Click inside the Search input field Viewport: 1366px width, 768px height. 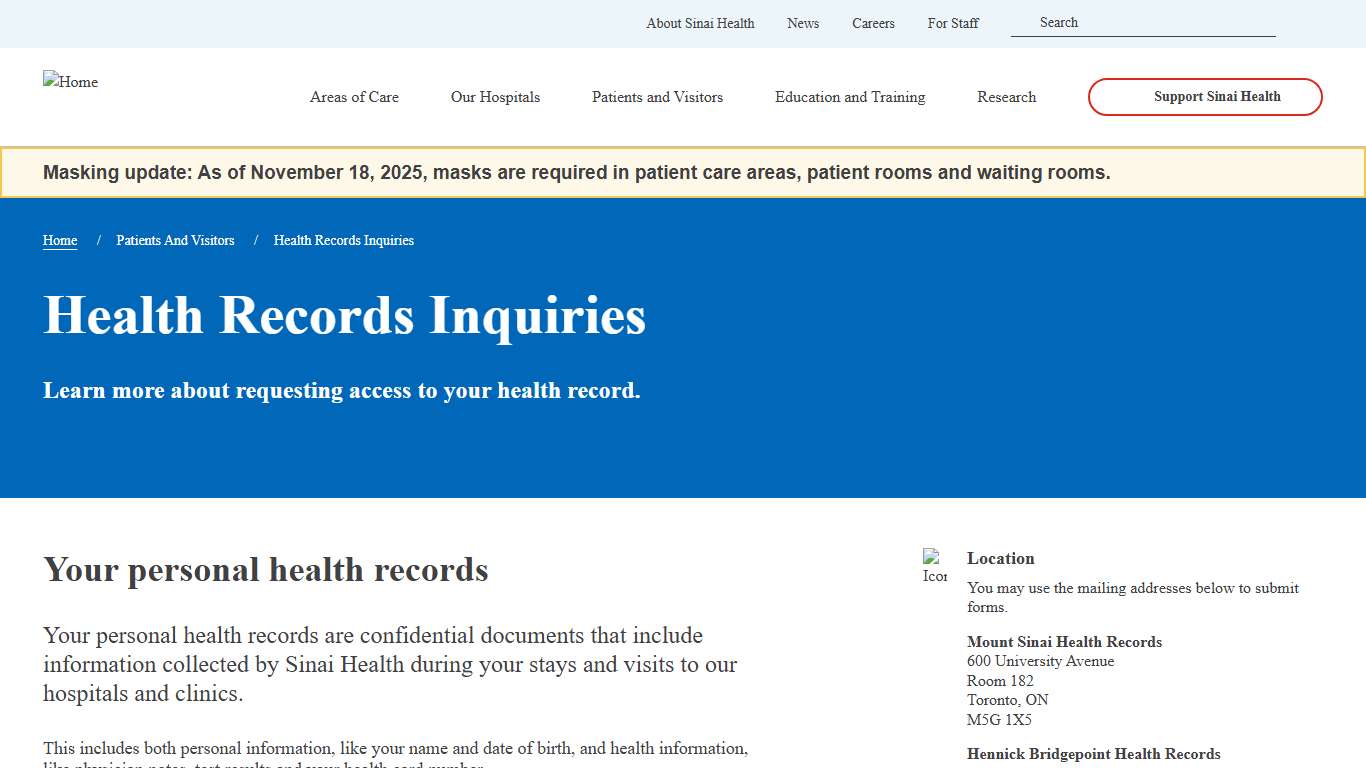(1143, 22)
